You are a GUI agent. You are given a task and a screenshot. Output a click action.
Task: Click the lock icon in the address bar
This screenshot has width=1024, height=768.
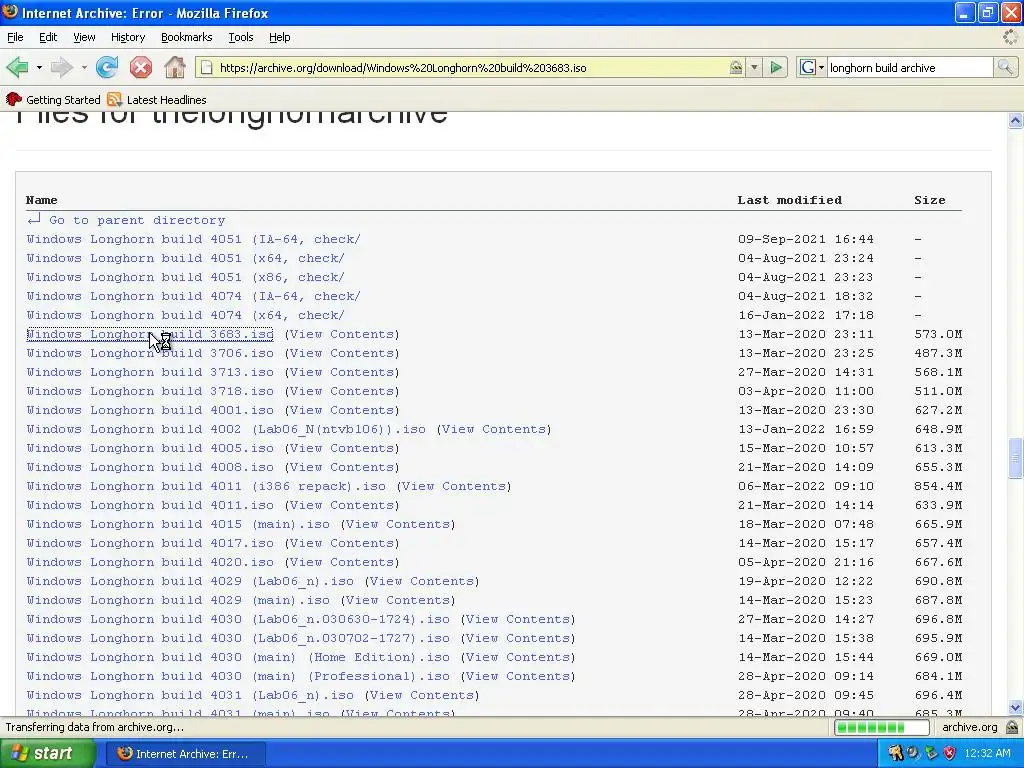(736, 67)
